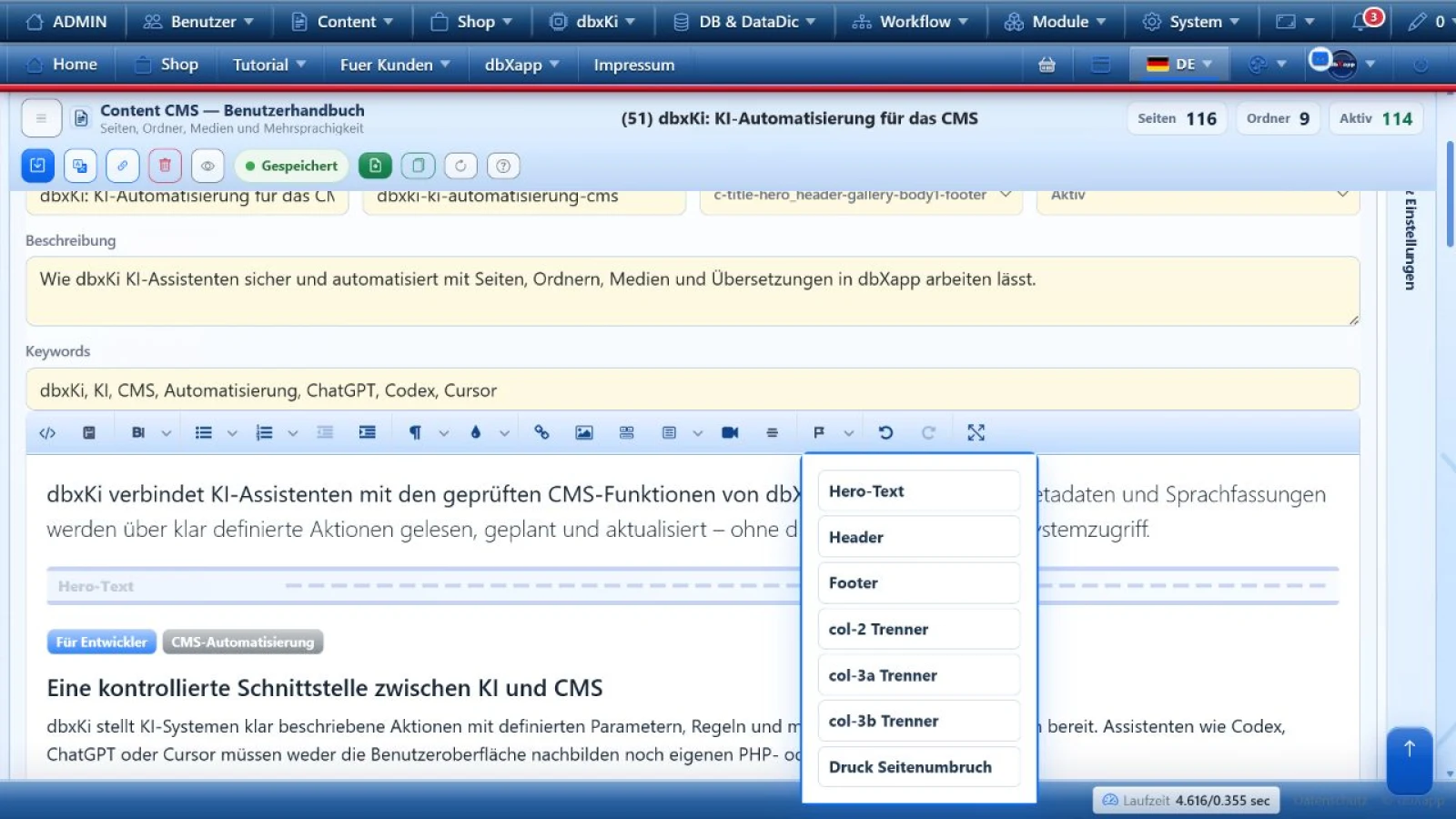Switch the editor to source code view
The image size is (1456, 819).
coord(47,433)
